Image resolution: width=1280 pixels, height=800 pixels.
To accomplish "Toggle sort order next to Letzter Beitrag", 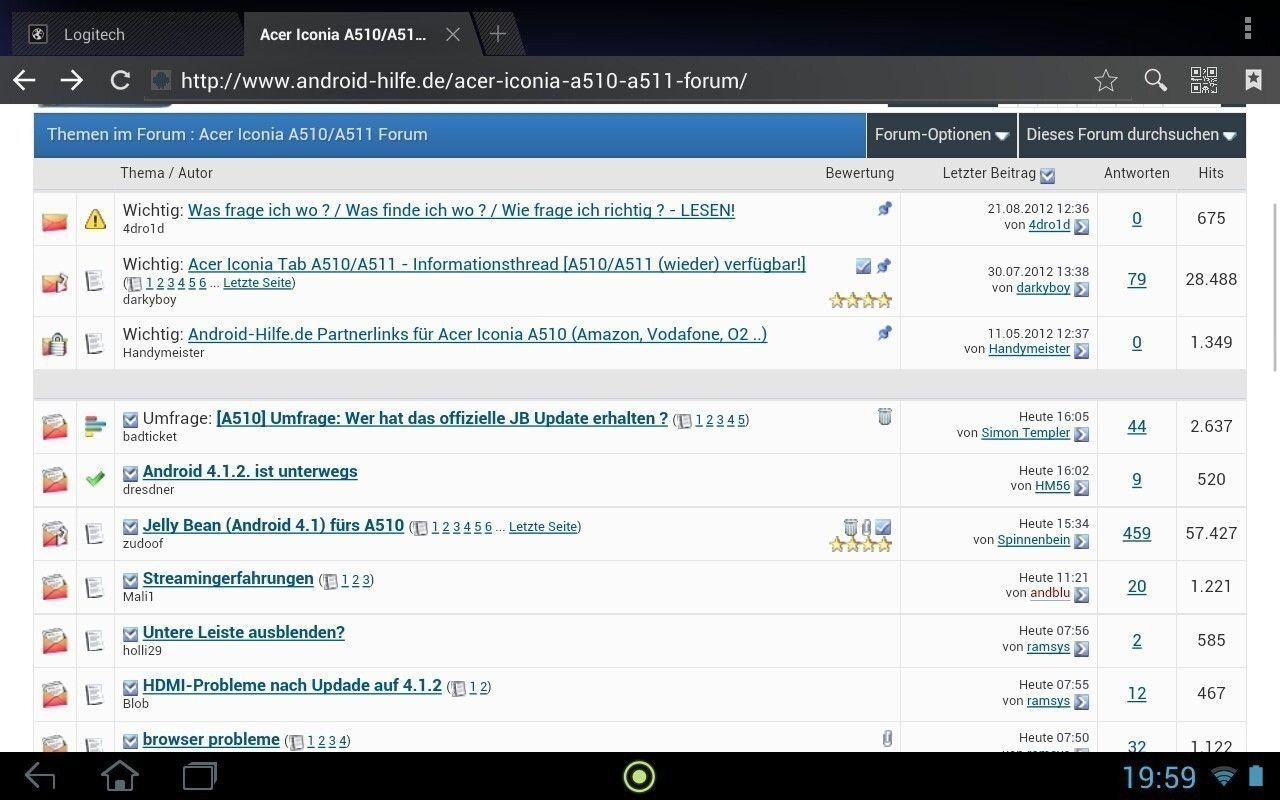I will (1047, 176).
